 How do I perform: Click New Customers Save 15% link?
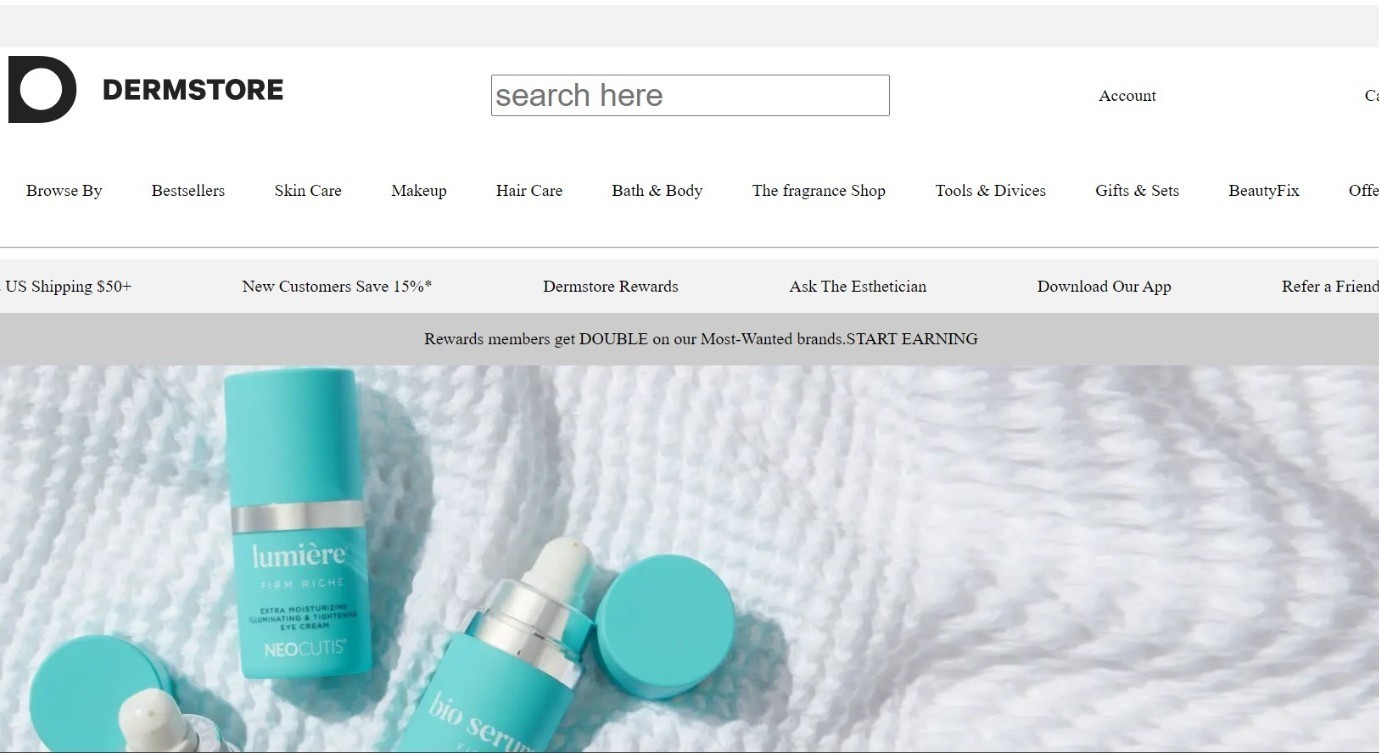click(x=337, y=287)
